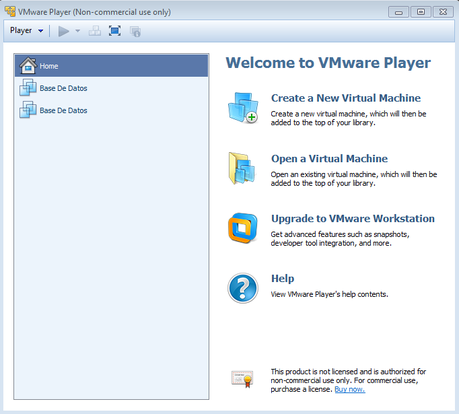459x414 pixels.
Task: Click the VMware Workstation upgrade icon
Action: [x=243, y=228]
